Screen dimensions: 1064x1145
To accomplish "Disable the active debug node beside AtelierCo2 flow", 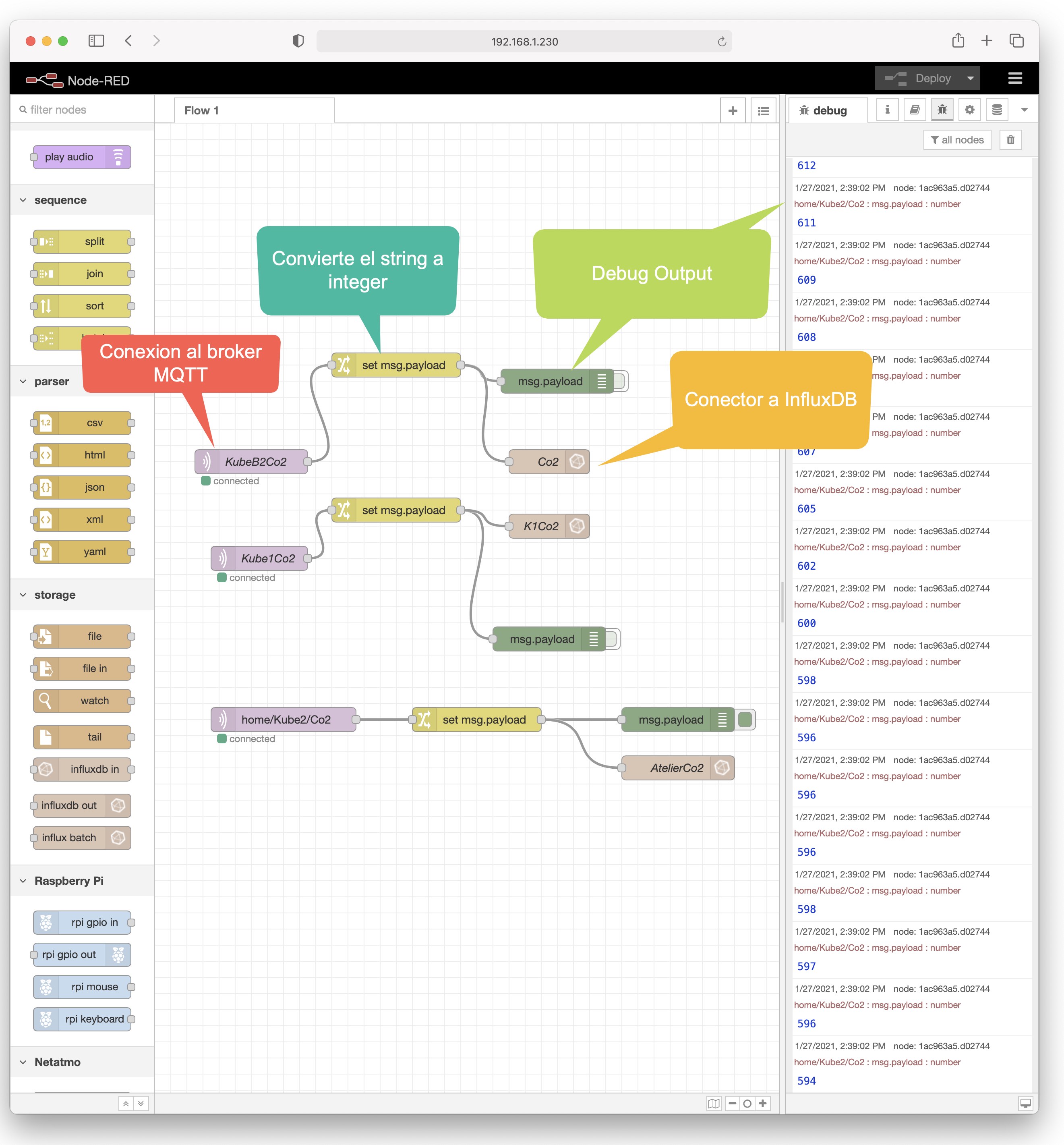I will (x=745, y=720).
